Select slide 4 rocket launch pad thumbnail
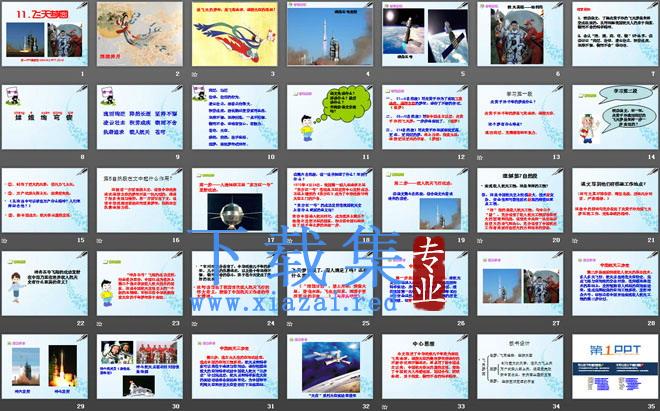 coord(330,34)
